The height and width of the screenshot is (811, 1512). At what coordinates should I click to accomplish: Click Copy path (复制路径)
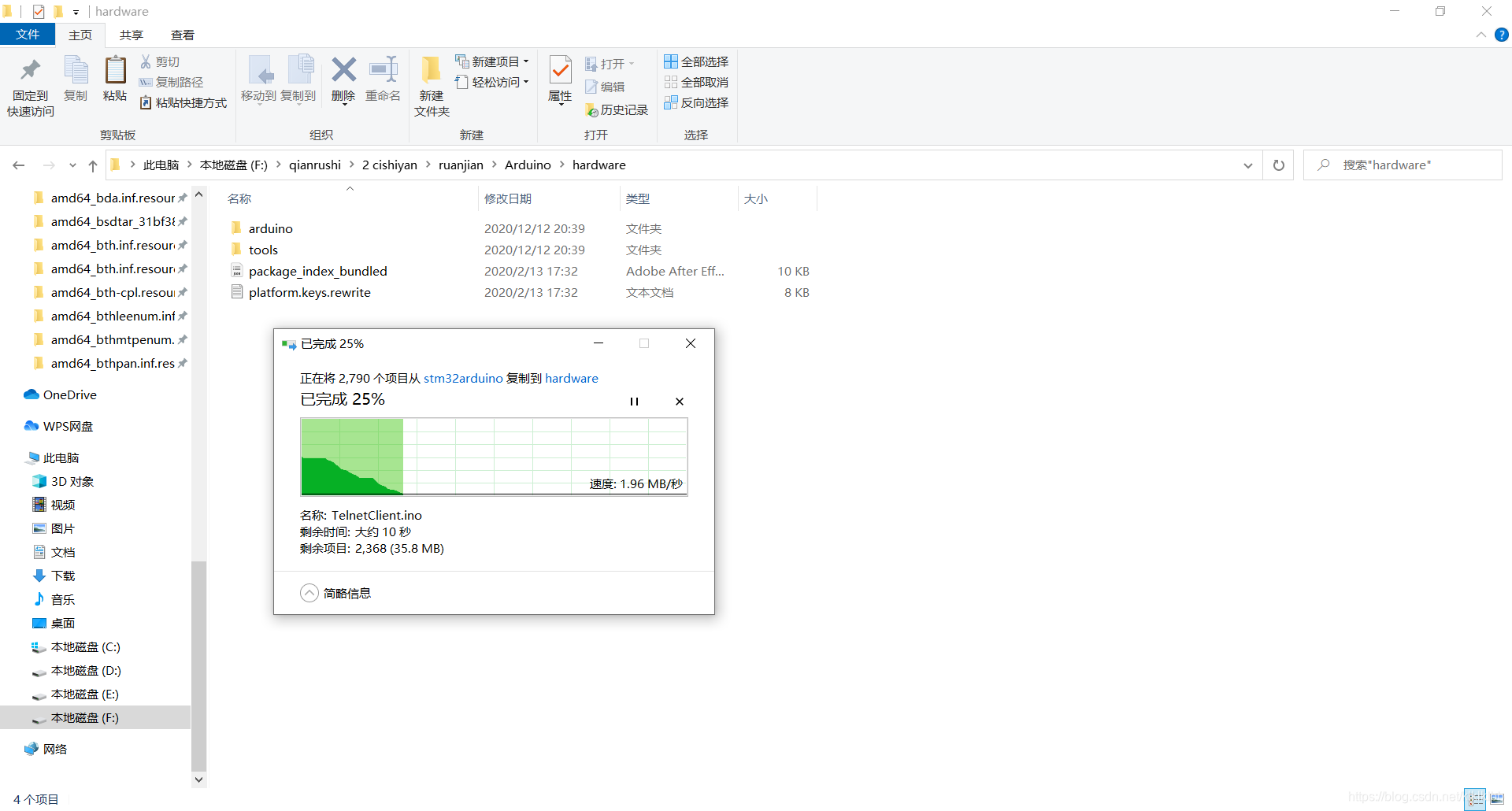click(x=172, y=82)
